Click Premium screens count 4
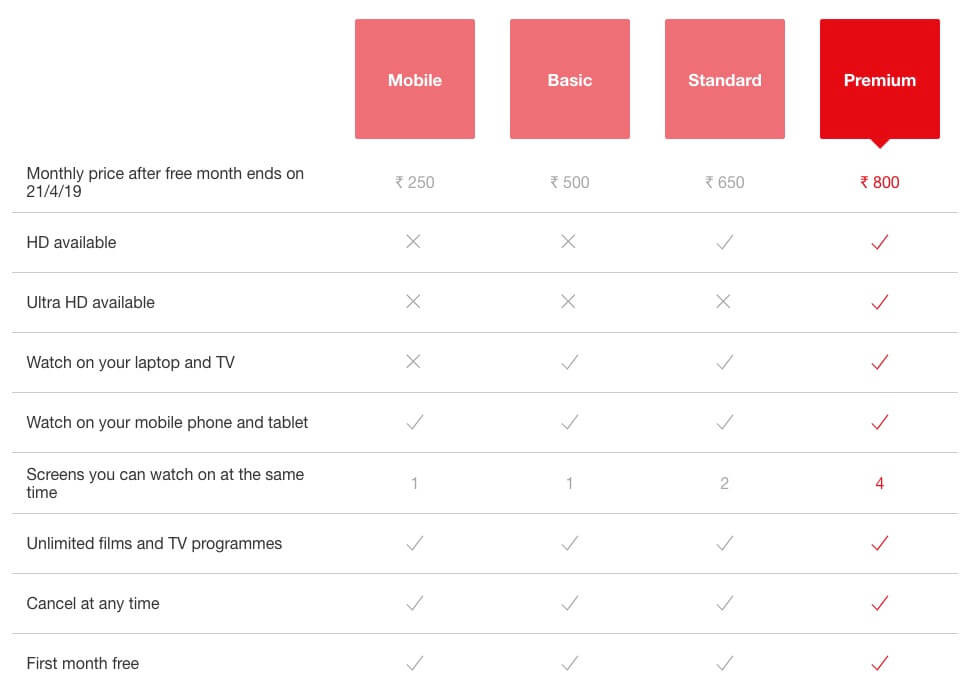Image resolution: width=969 pixels, height=690 pixels. click(879, 483)
